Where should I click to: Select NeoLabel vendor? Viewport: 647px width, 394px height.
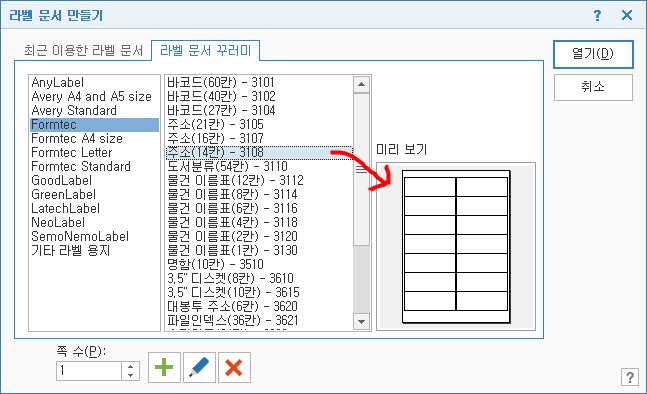point(94,223)
